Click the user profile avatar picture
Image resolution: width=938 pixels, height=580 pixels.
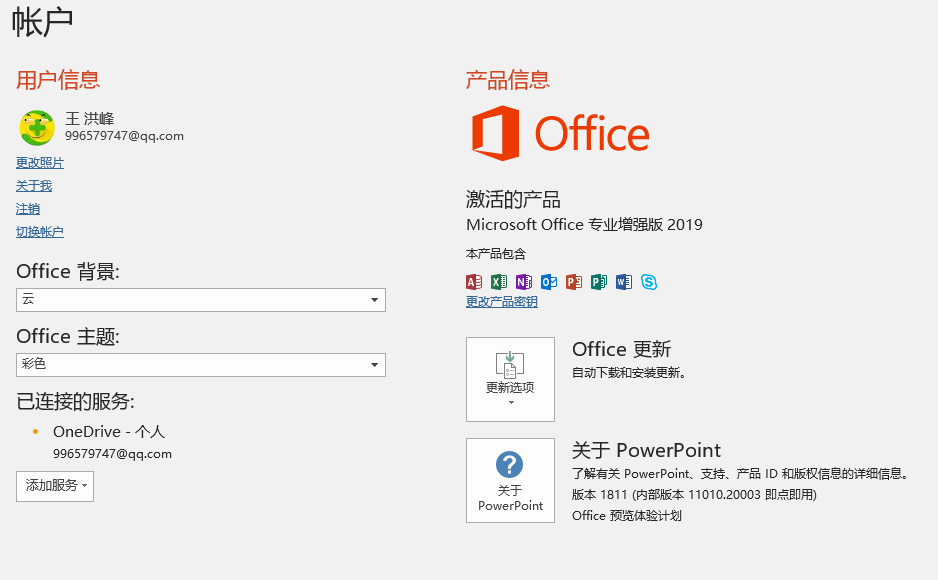[x=37, y=127]
